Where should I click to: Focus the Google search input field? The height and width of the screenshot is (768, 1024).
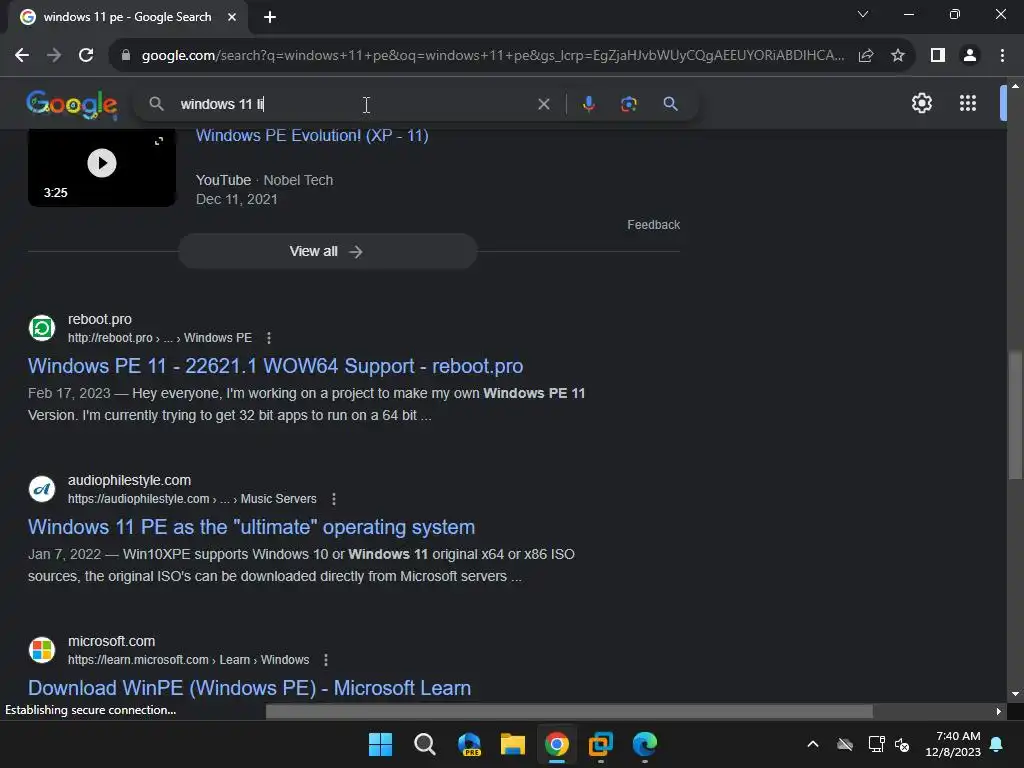pyautogui.click(x=353, y=104)
